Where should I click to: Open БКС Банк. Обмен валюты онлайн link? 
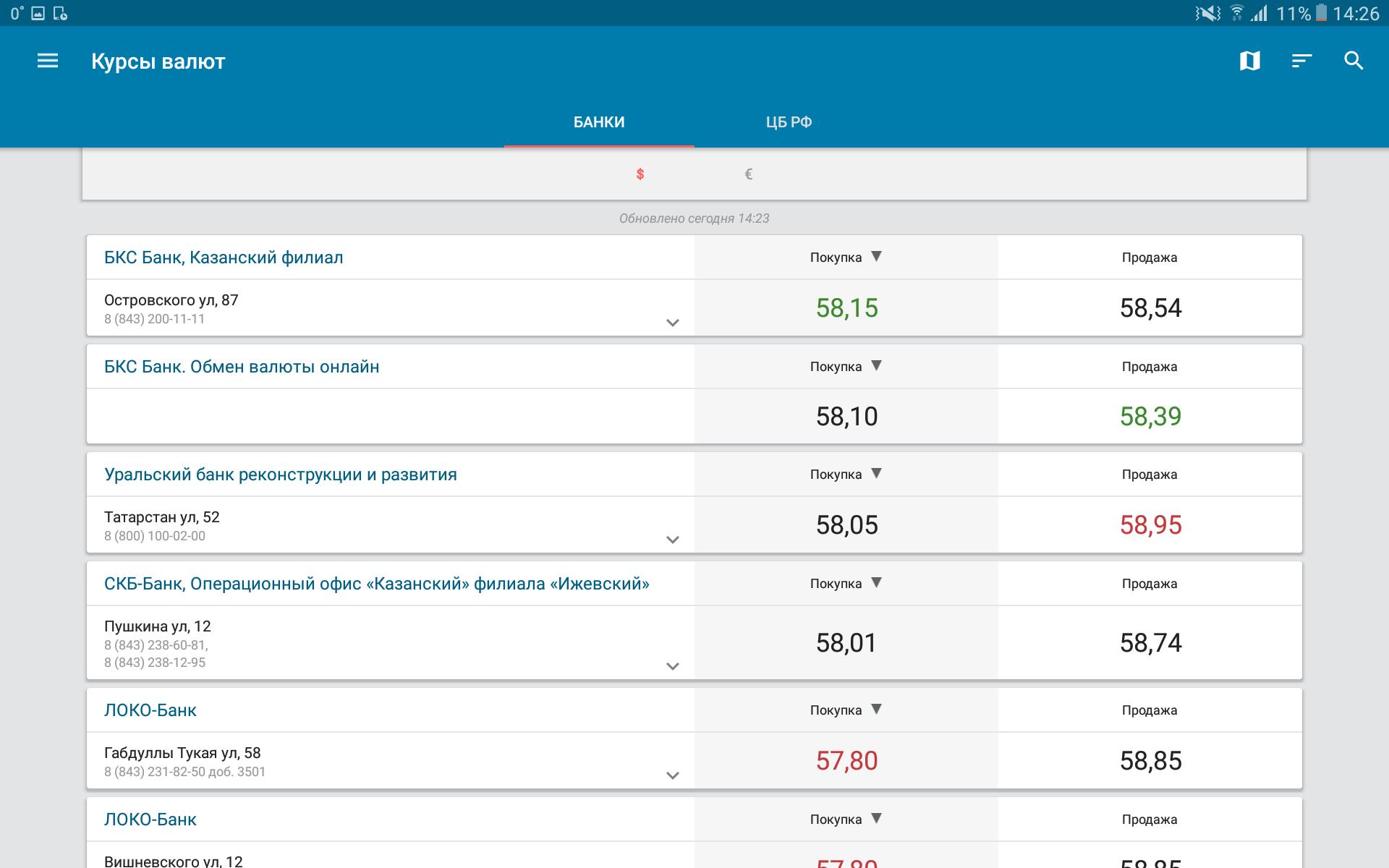pos(242,367)
